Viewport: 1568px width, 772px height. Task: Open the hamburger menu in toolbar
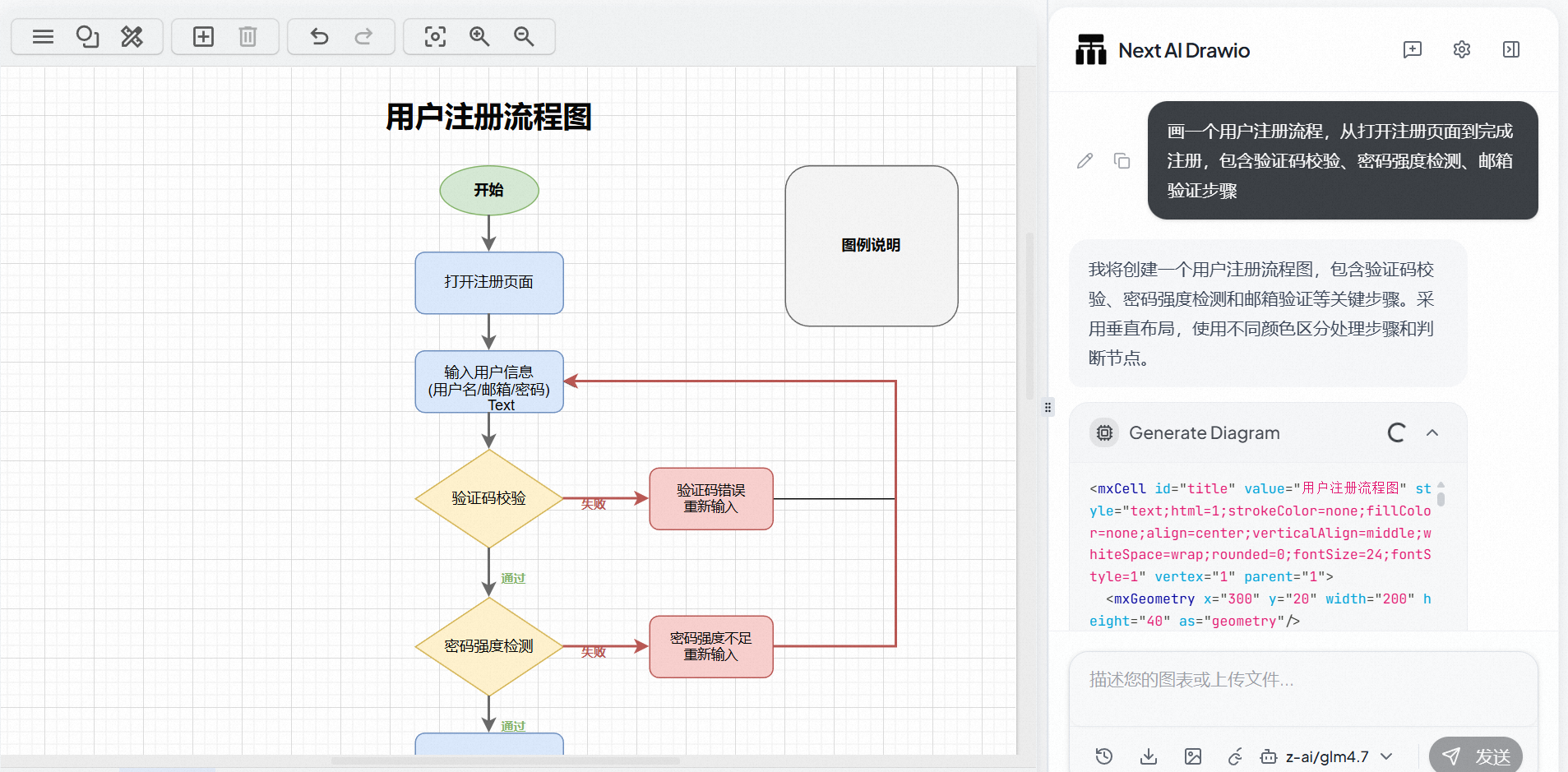[x=43, y=37]
